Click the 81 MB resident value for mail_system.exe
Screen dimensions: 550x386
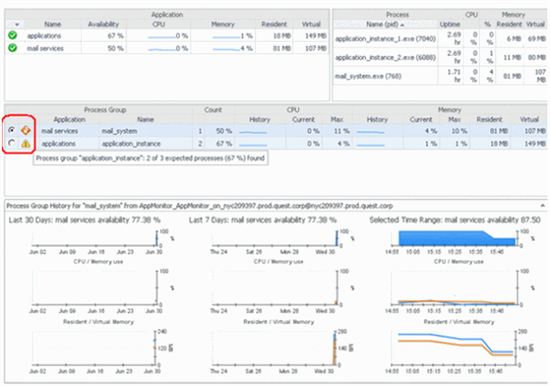coord(512,76)
